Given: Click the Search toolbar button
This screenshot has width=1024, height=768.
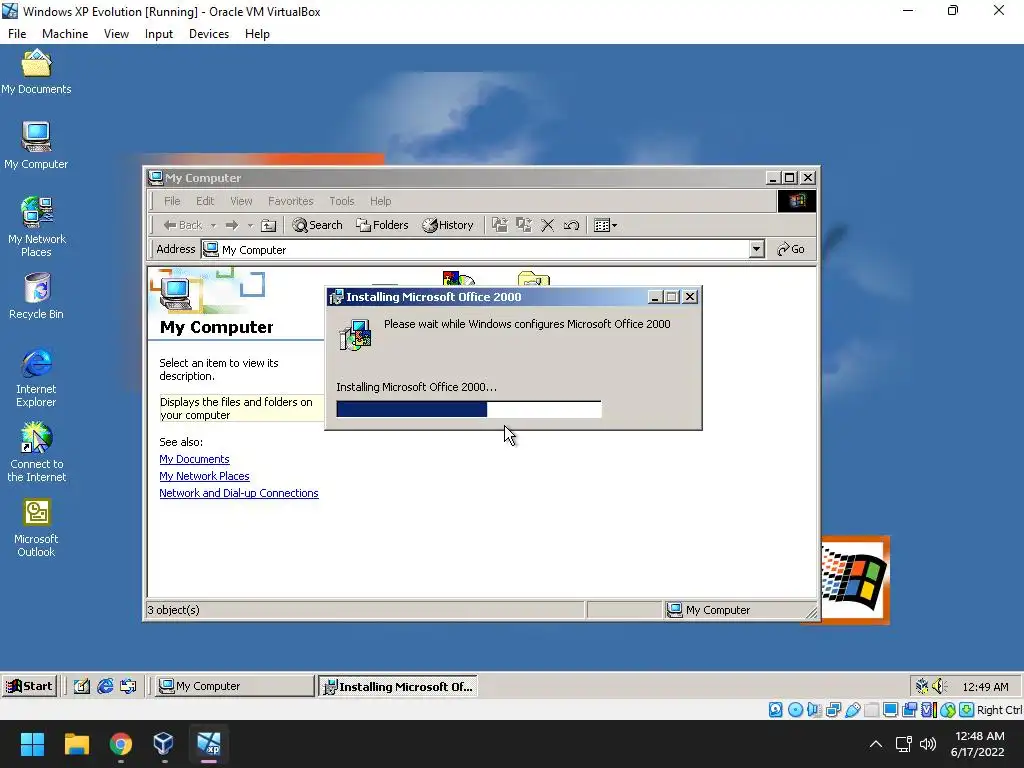Looking at the screenshot, I should (x=317, y=225).
